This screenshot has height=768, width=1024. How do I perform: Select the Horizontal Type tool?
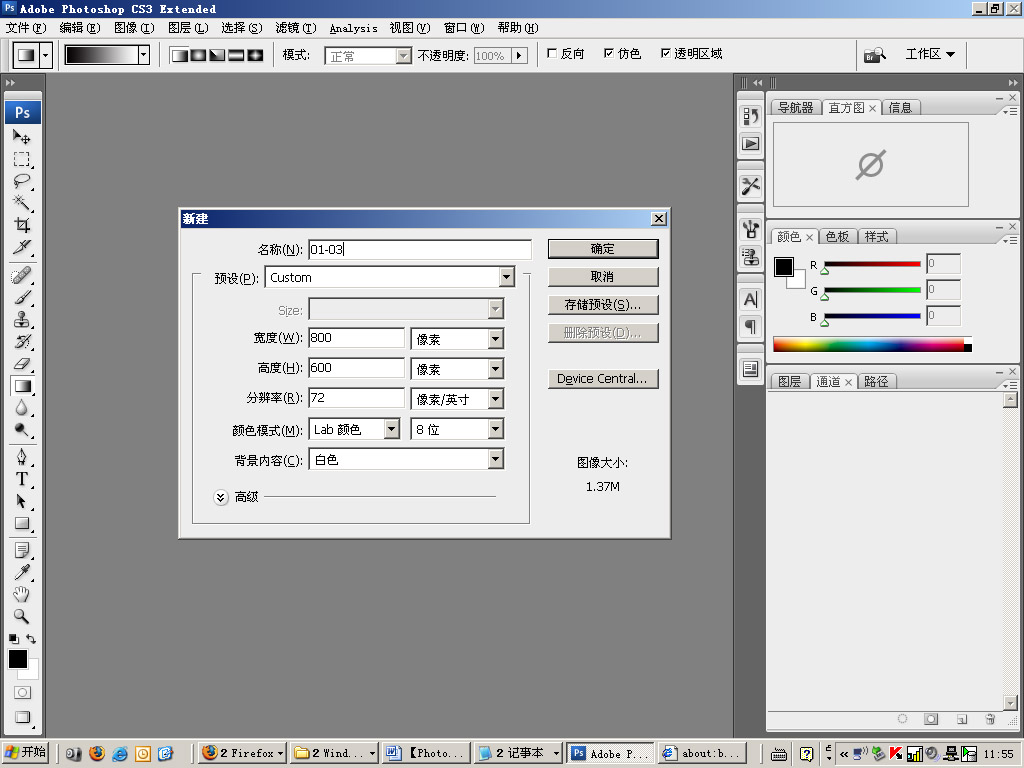tap(22, 479)
